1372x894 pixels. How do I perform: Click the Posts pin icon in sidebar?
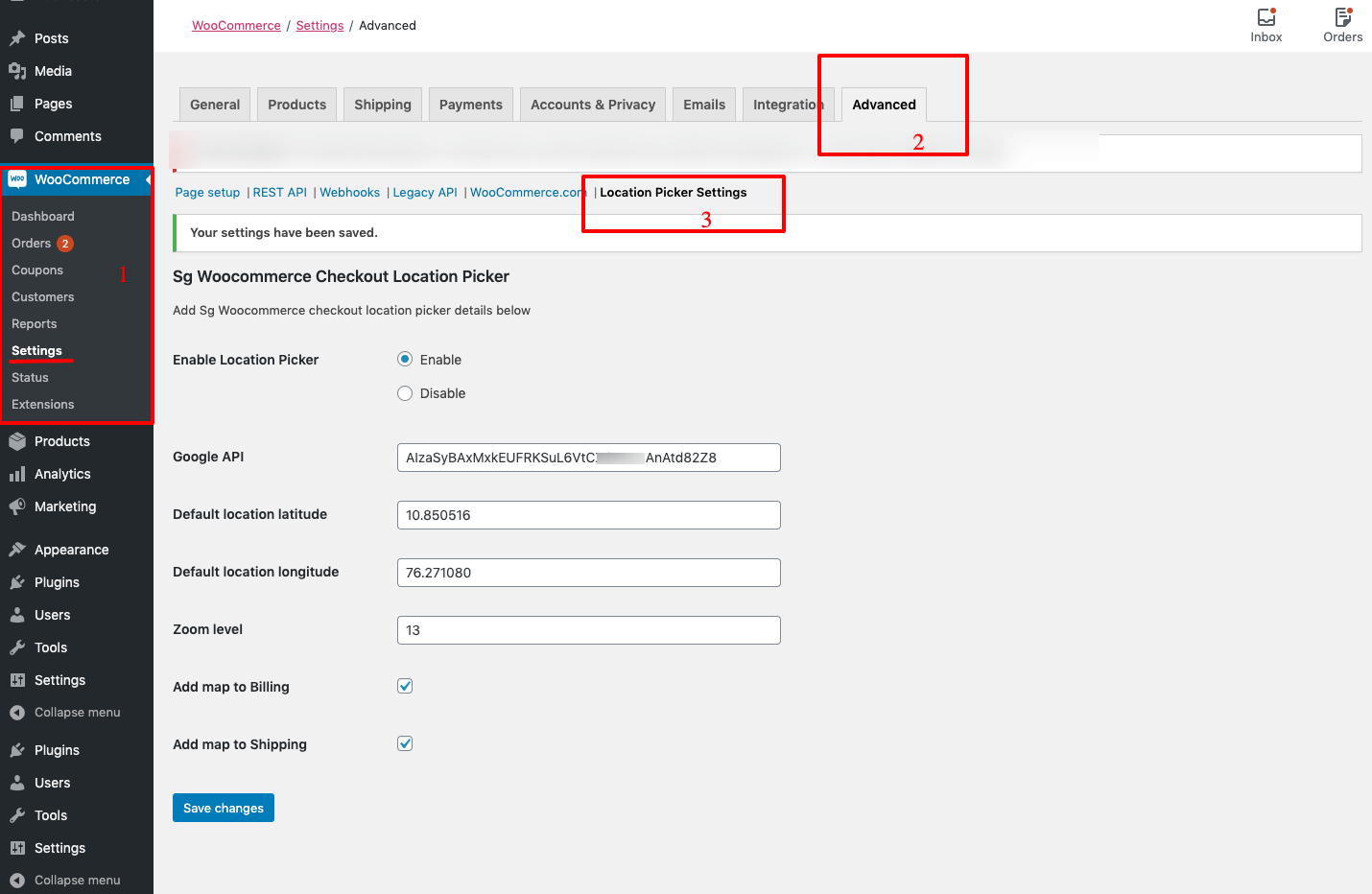(17, 38)
